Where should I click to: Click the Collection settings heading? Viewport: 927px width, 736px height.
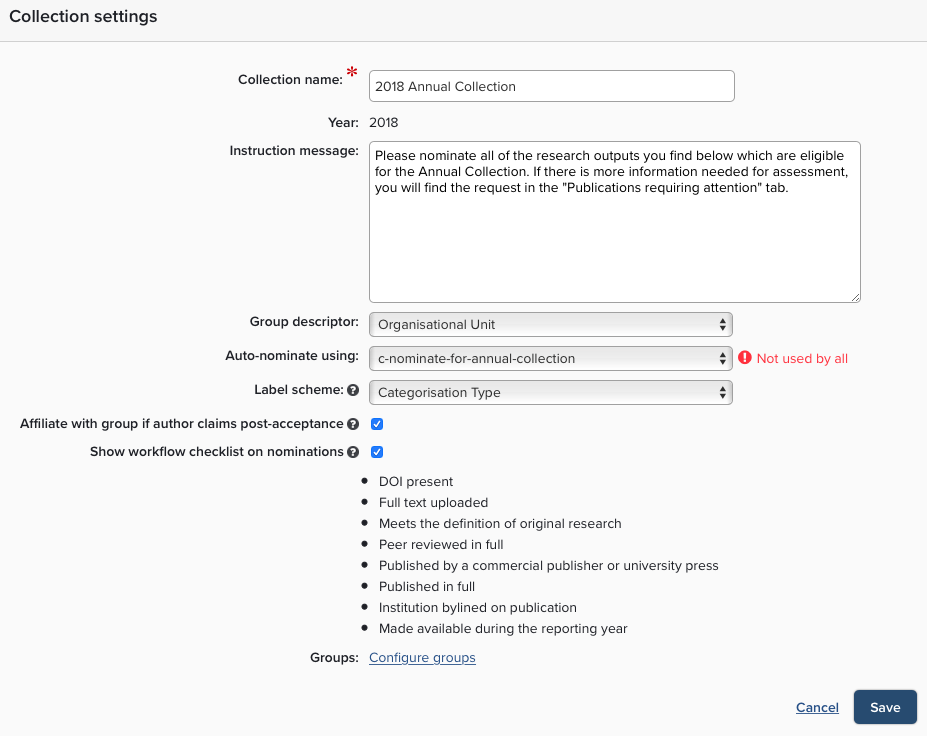pyautogui.click(x=83, y=17)
